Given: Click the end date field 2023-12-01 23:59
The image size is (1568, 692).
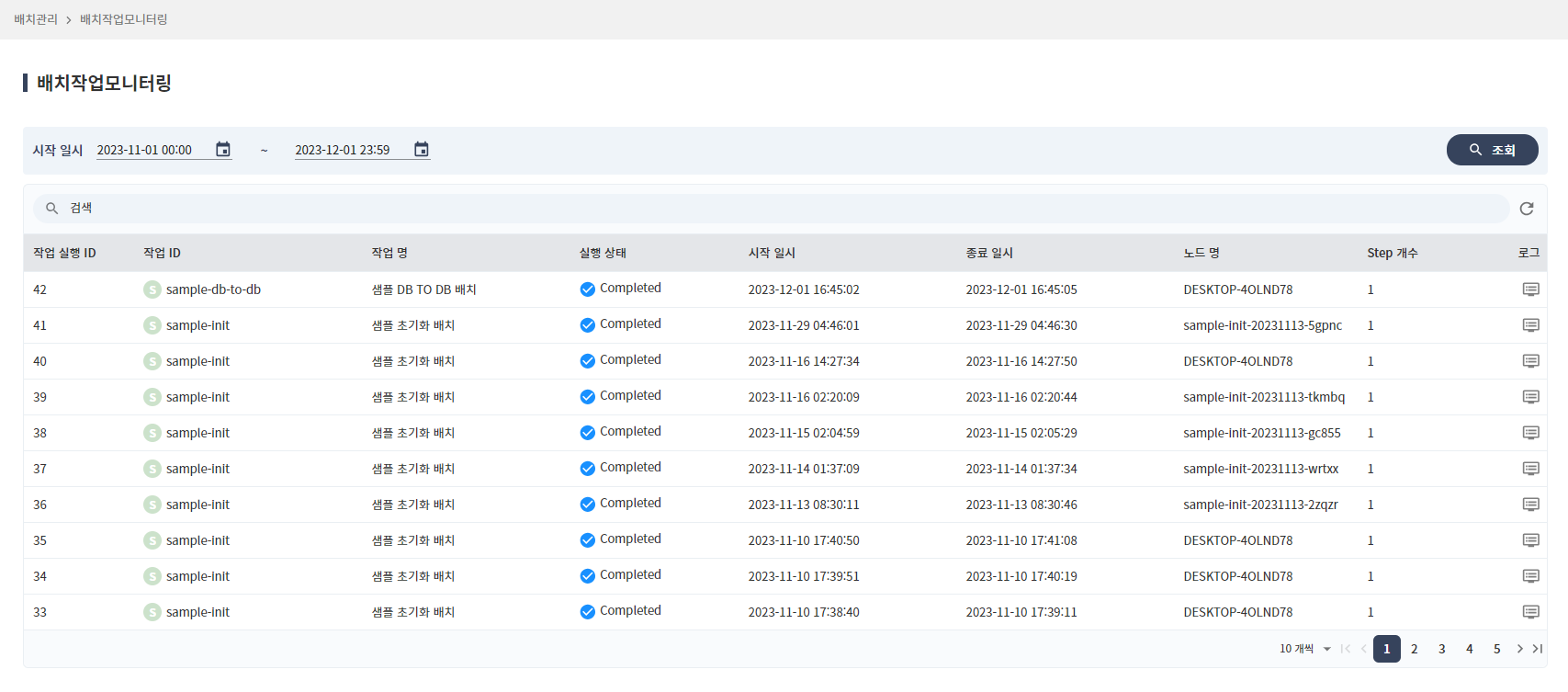Looking at the screenshot, I should point(349,150).
